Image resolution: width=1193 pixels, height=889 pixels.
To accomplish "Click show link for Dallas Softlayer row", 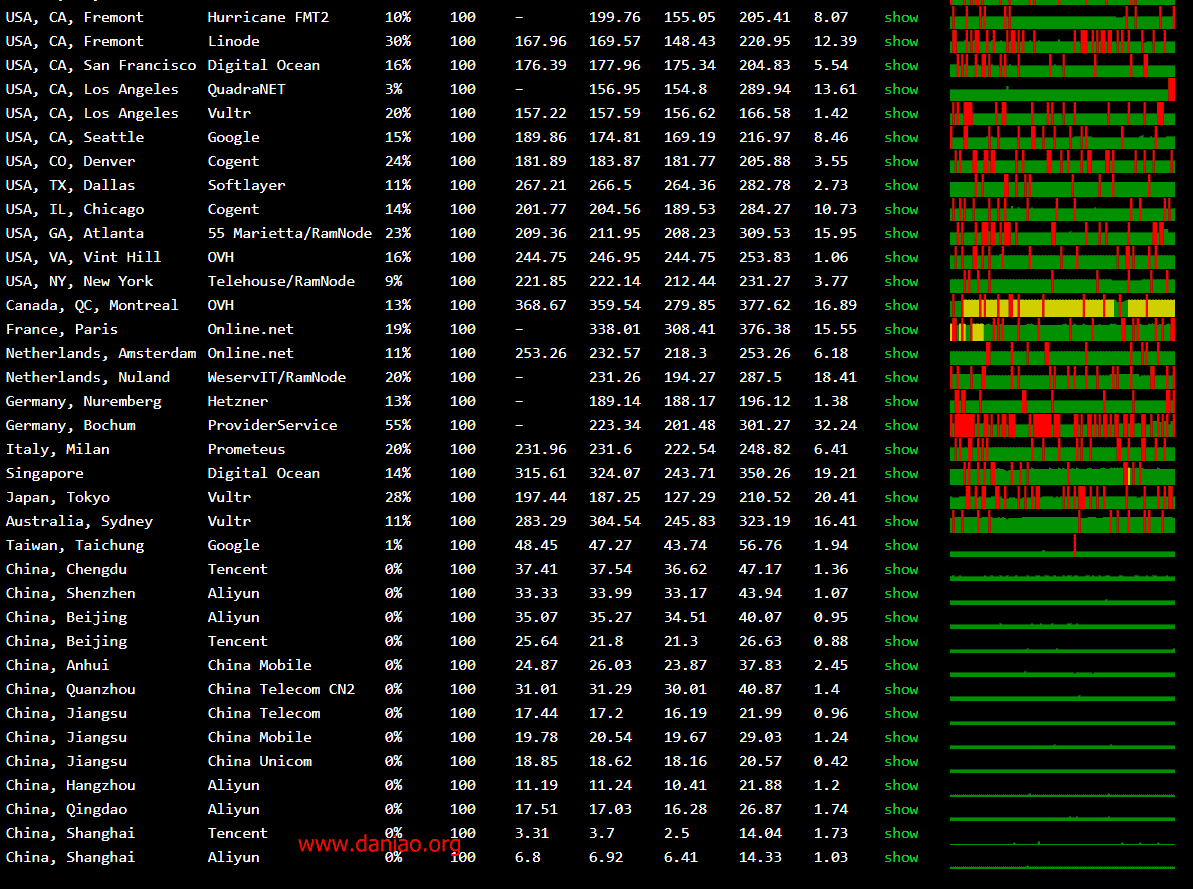I will 901,185.
